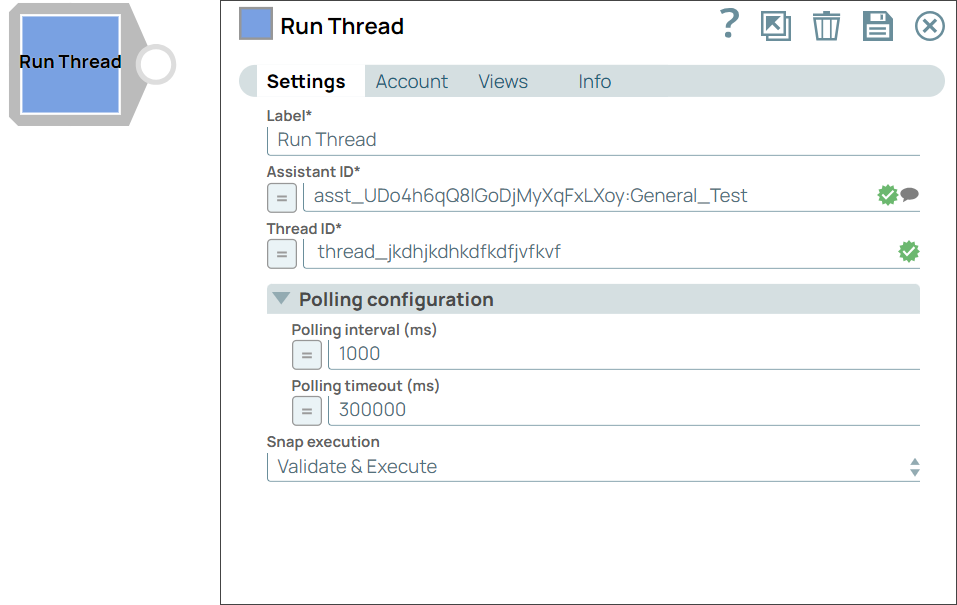This screenshot has width=957, height=605.
Task: Open the Views tab
Action: (503, 82)
